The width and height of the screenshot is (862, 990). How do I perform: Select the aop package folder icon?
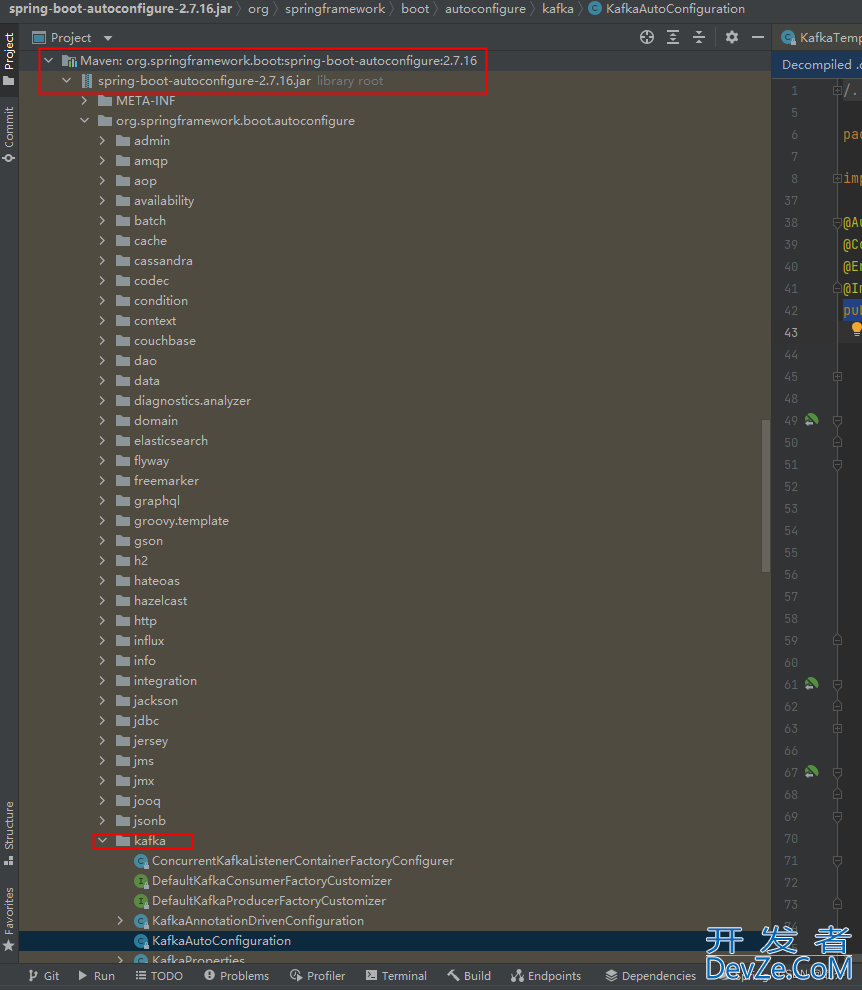pos(123,181)
